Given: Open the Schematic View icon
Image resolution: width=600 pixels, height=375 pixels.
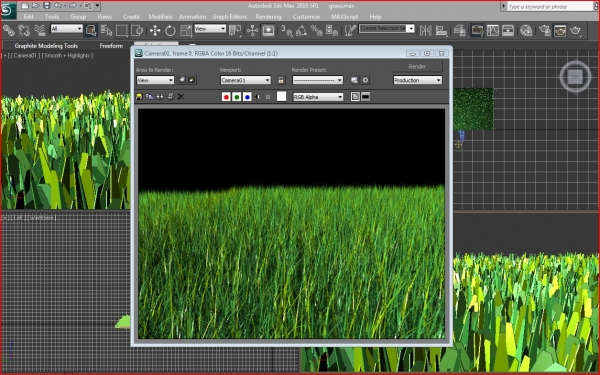Looking at the screenshot, I should pyautogui.click(x=508, y=30).
